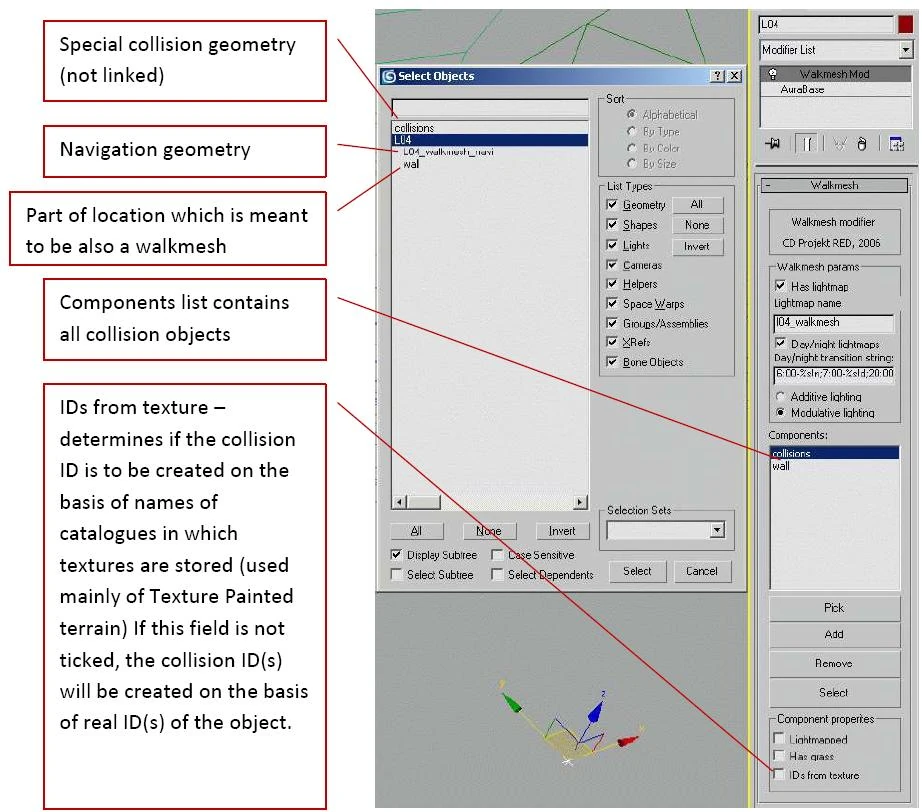Open the Modifier List dropdown

pyautogui.click(x=836, y=50)
